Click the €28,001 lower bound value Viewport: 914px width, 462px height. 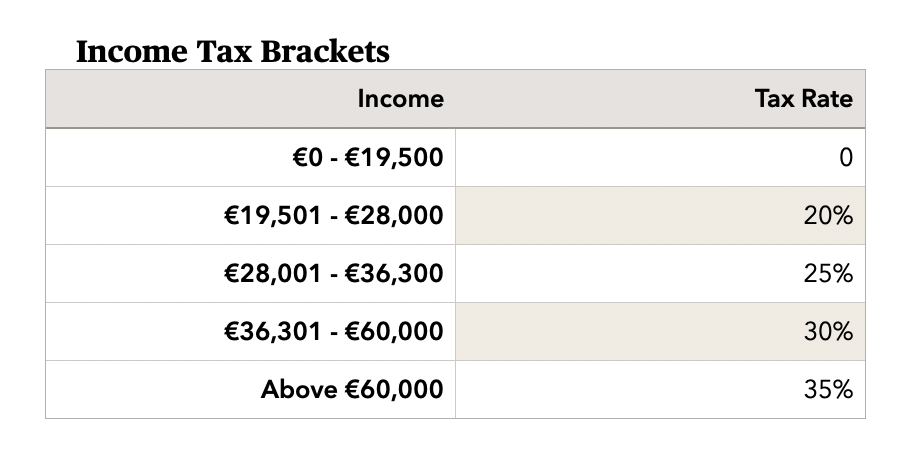click(x=269, y=273)
